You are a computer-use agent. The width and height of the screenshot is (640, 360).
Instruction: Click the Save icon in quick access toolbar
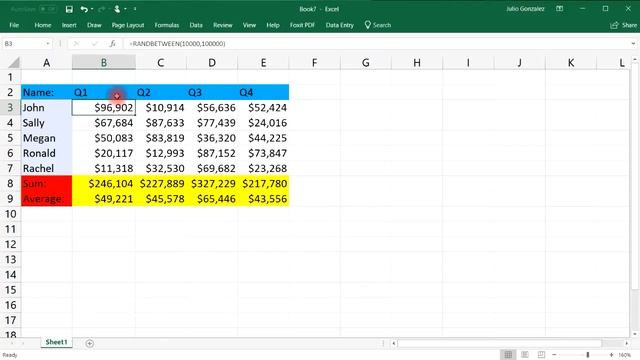[x=69, y=9]
